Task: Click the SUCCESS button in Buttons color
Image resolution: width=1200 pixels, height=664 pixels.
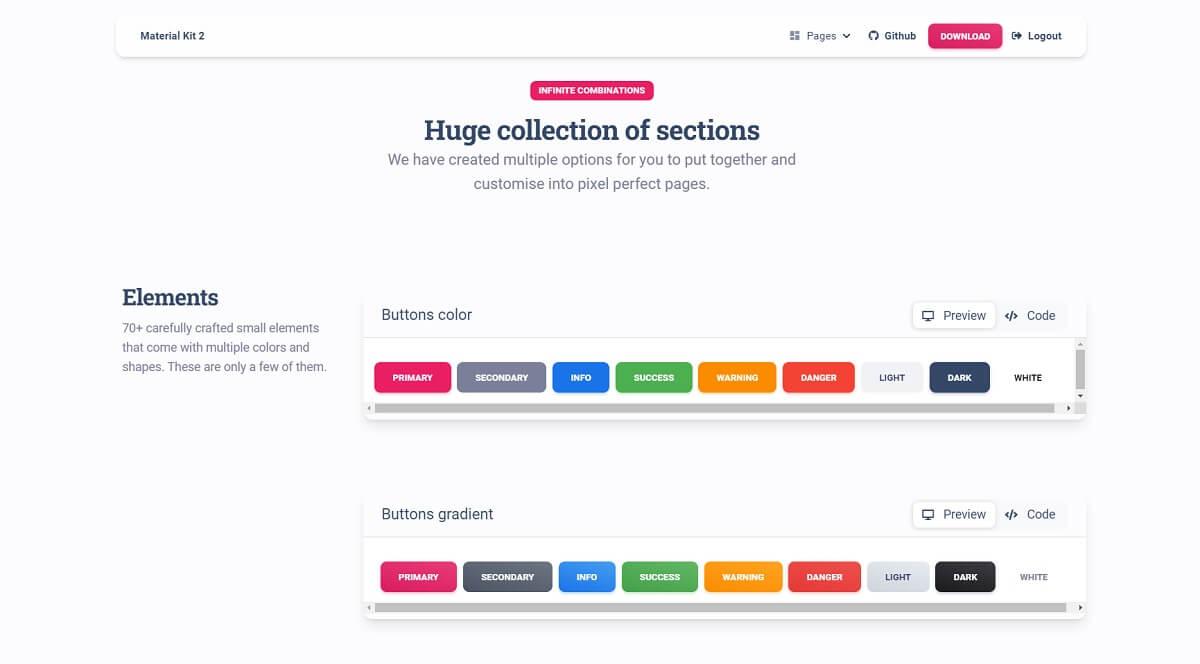Action: tap(653, 377)
